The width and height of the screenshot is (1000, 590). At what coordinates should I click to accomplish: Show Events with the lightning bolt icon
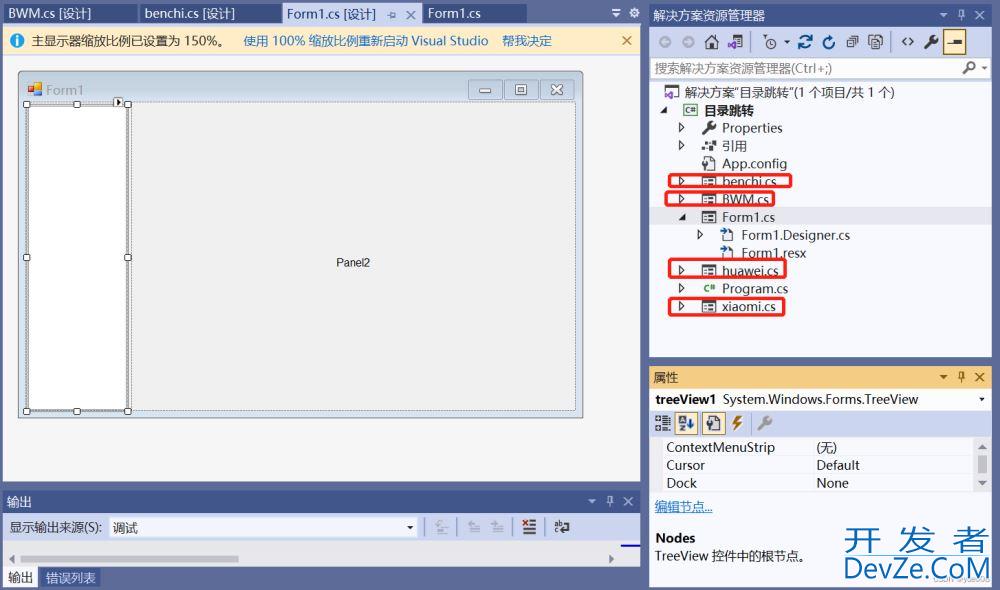(737, 423)
